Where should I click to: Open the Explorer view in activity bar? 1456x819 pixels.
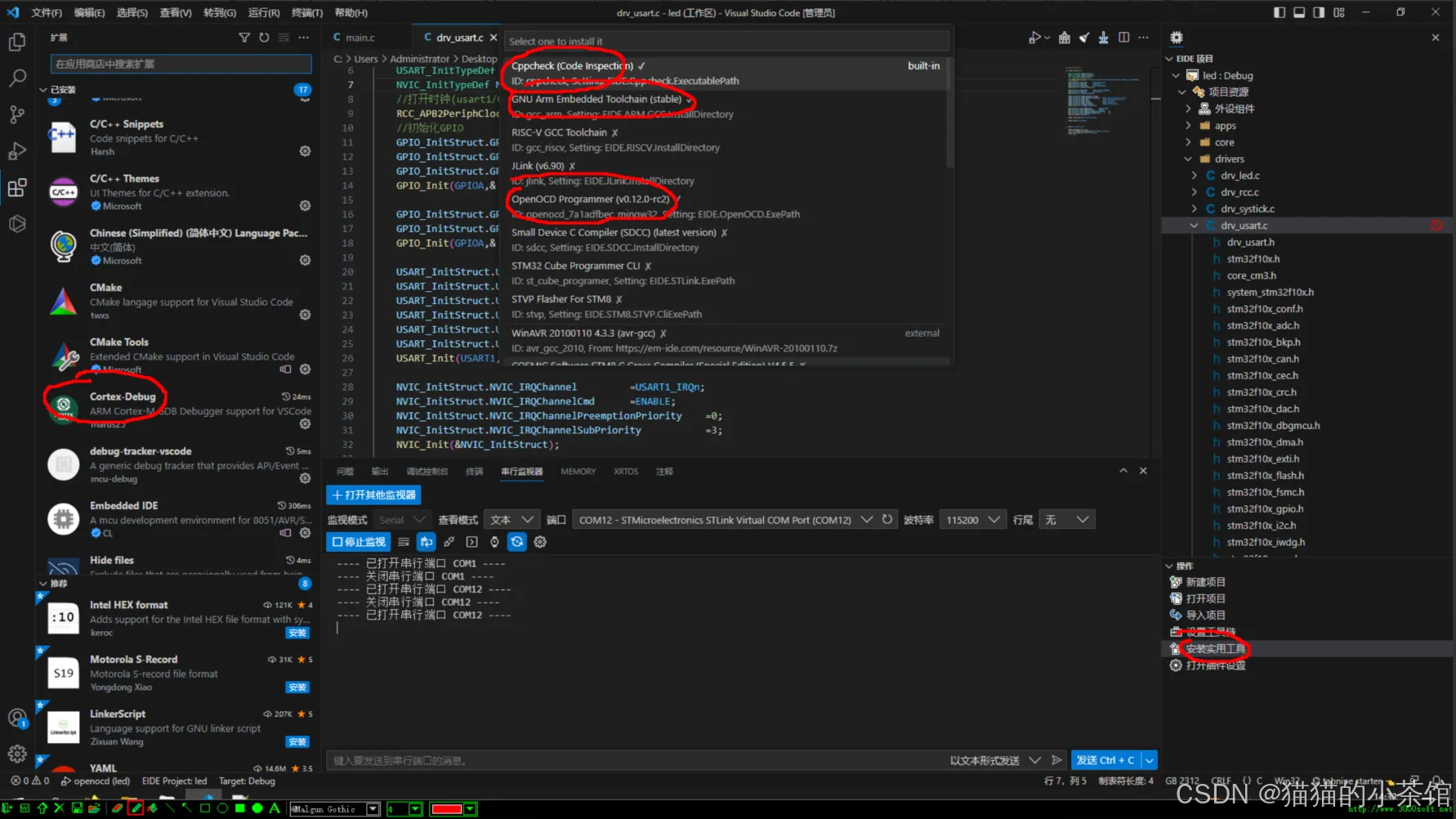pos(17,43)
